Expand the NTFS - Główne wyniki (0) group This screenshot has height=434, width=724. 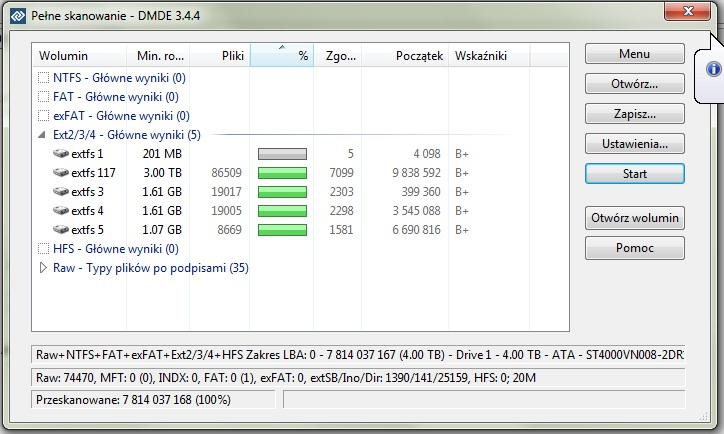coord(43,78)
